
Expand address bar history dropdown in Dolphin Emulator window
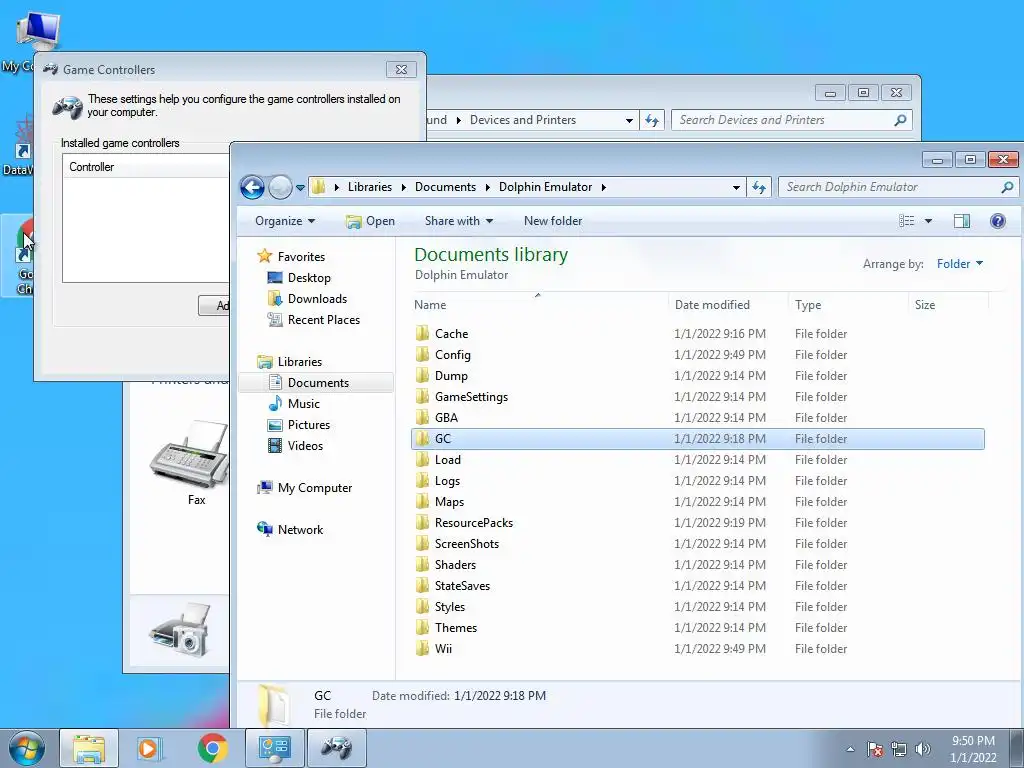pos(736,187)
